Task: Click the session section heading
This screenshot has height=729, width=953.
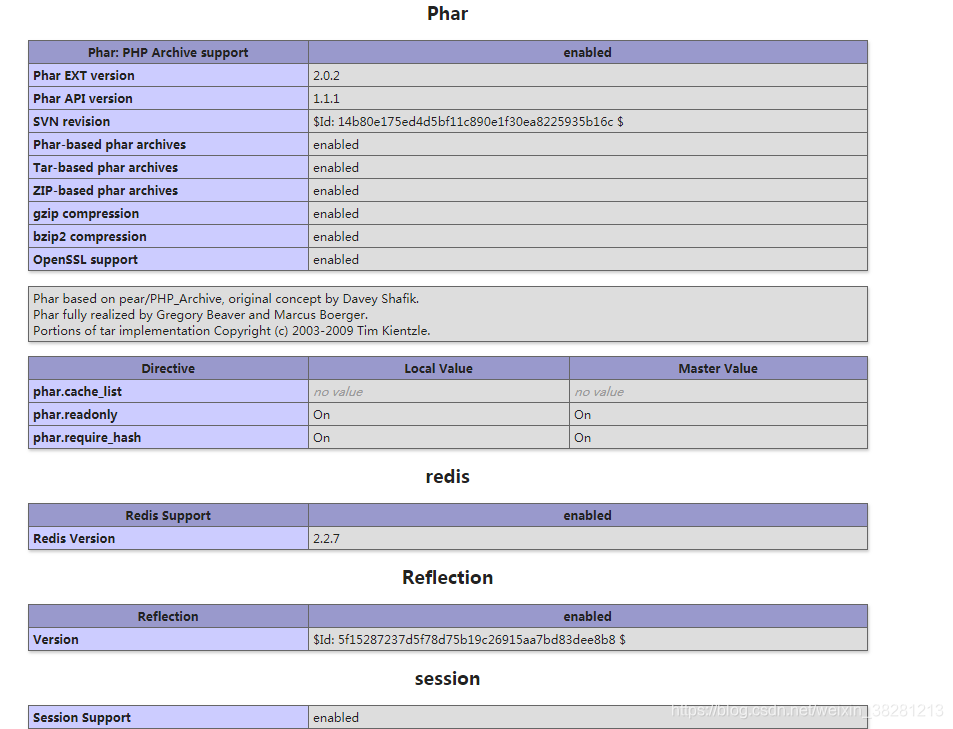Action: pos(447,678)
